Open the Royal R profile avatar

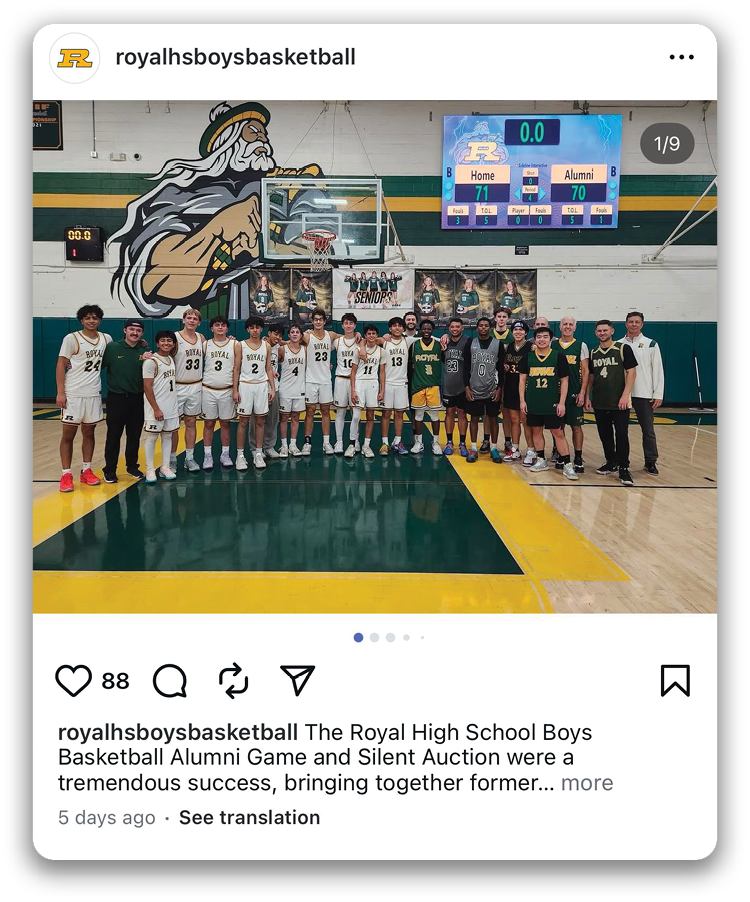click(x=75, y=58)
